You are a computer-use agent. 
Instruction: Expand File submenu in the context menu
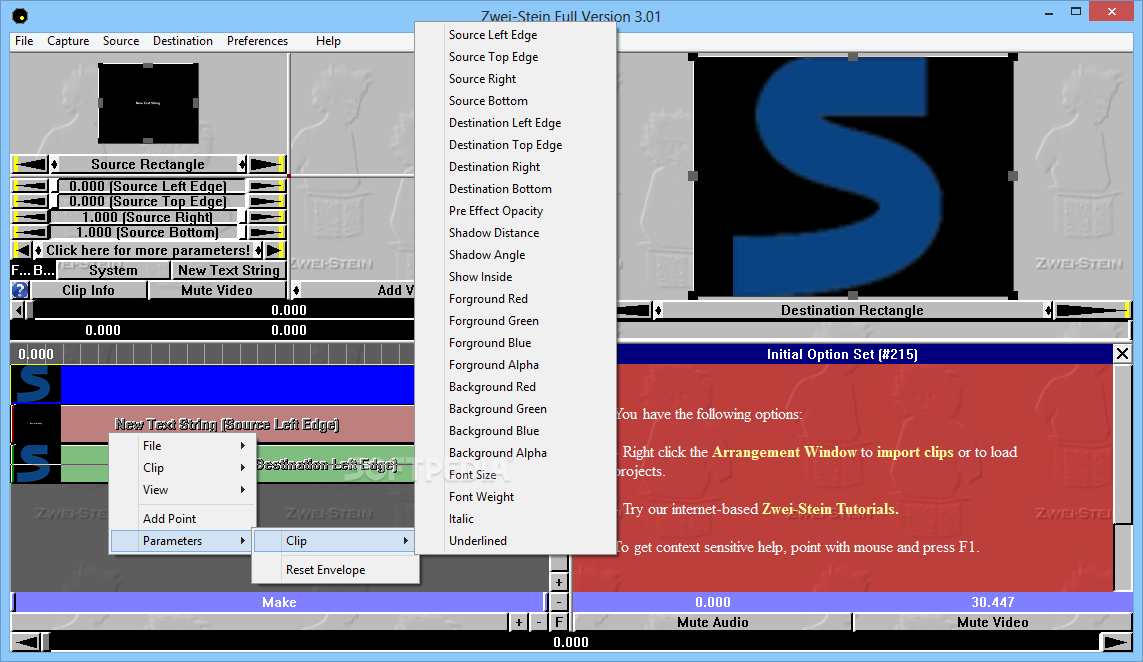[182, 445]
